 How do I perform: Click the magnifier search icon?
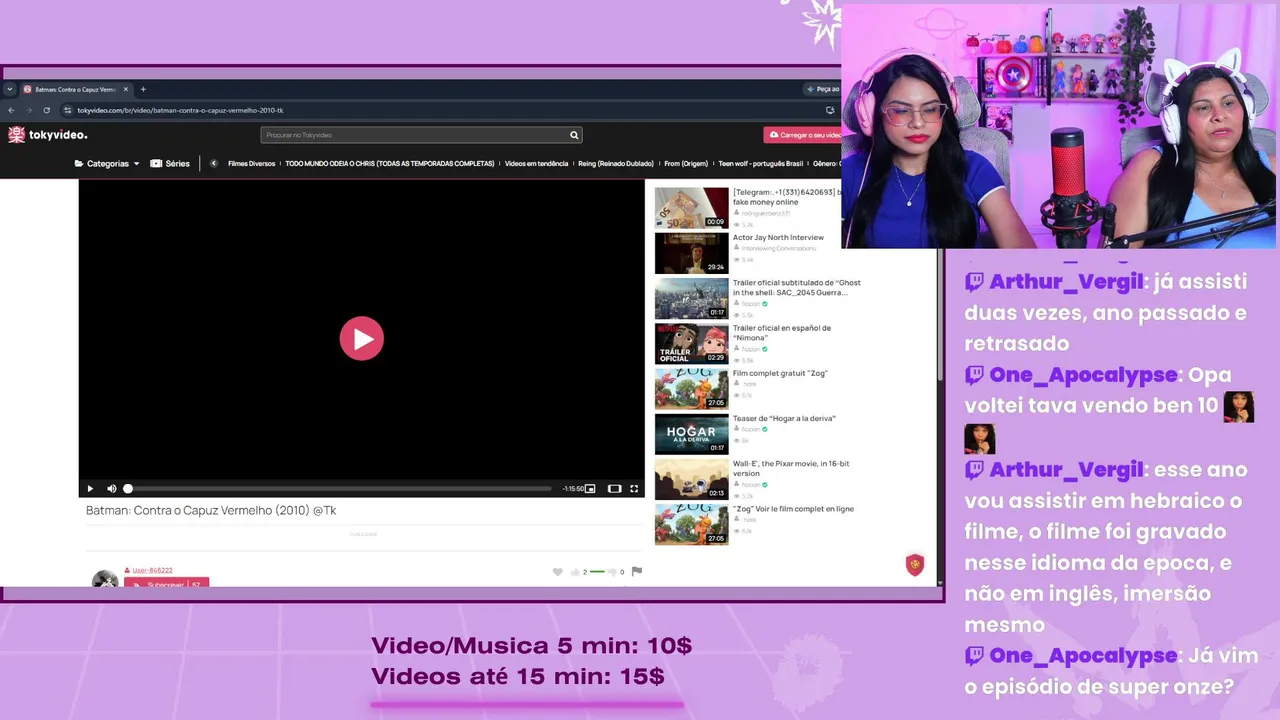click(574, 135)
